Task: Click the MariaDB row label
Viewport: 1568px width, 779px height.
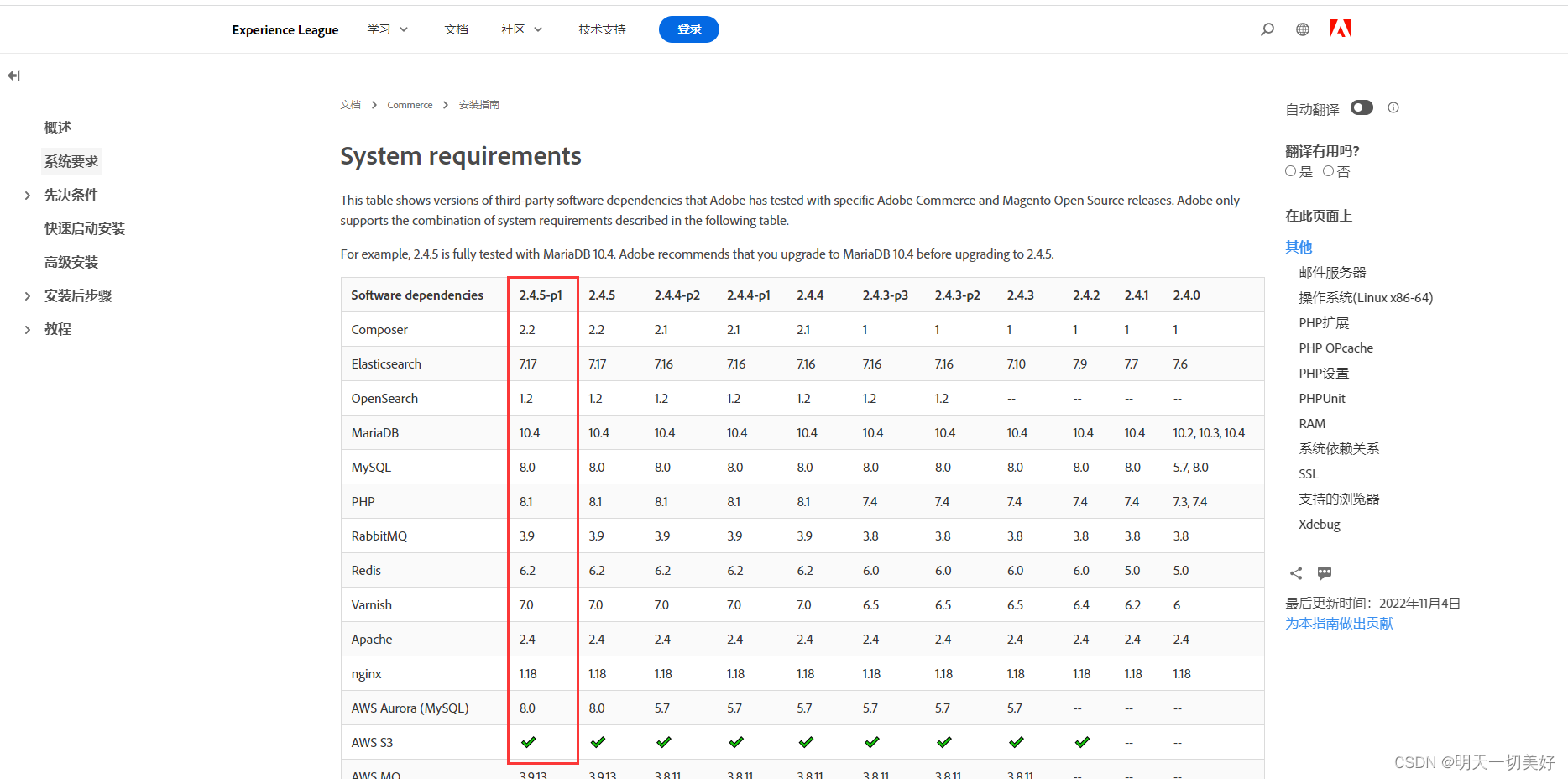Action: point(375,432)
